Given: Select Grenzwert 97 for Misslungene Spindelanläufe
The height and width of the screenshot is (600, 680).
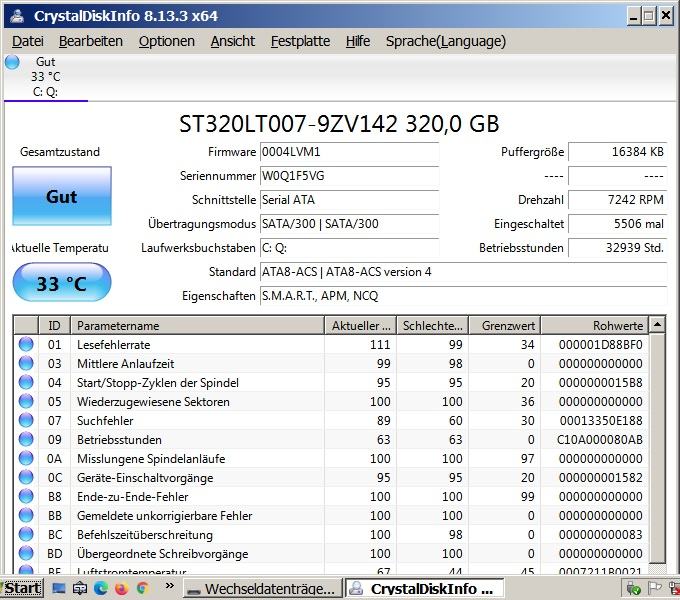Looking at the screenshot, I should (527, 459).
